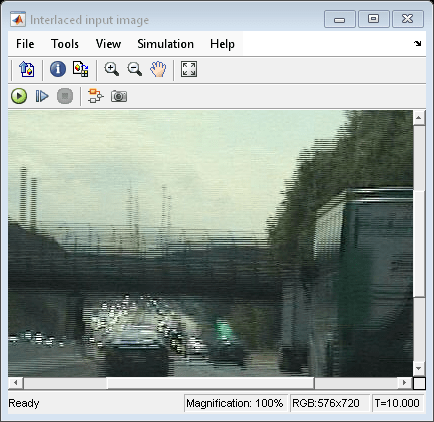The image size is (434, 422).
Task: Click the Export to Image Tool icon
Action: tap(27, 69)
